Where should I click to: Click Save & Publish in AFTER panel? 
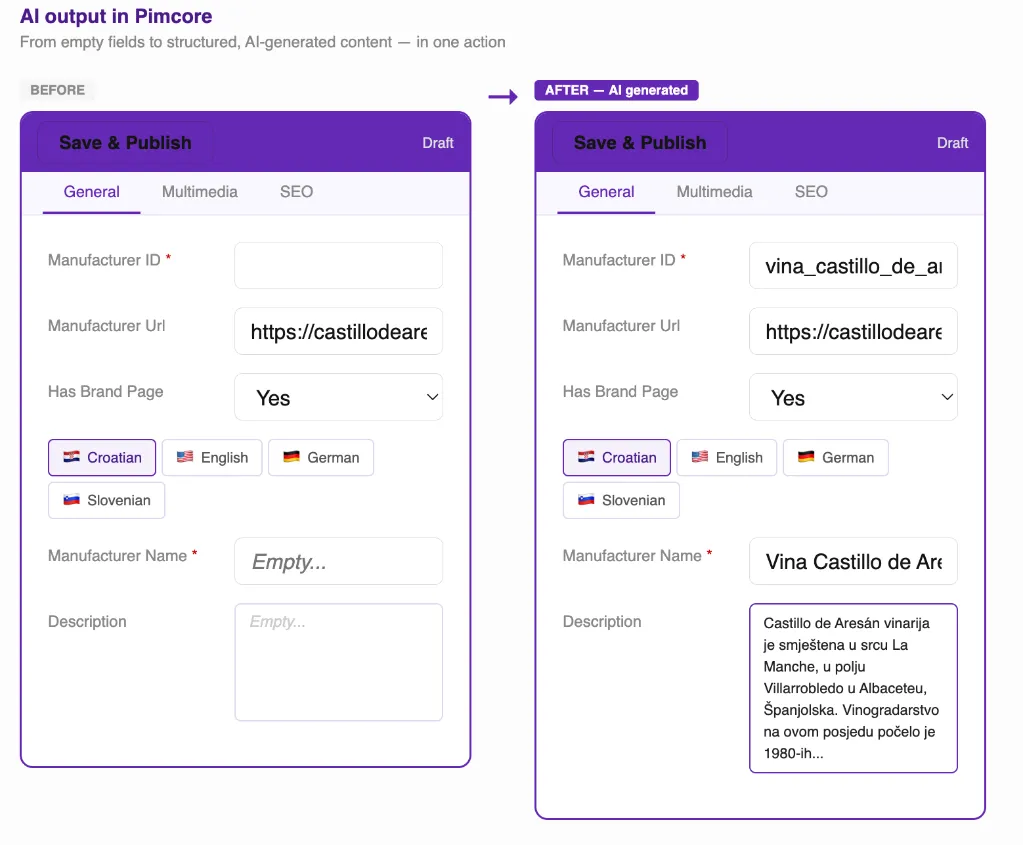click(640, 142)
